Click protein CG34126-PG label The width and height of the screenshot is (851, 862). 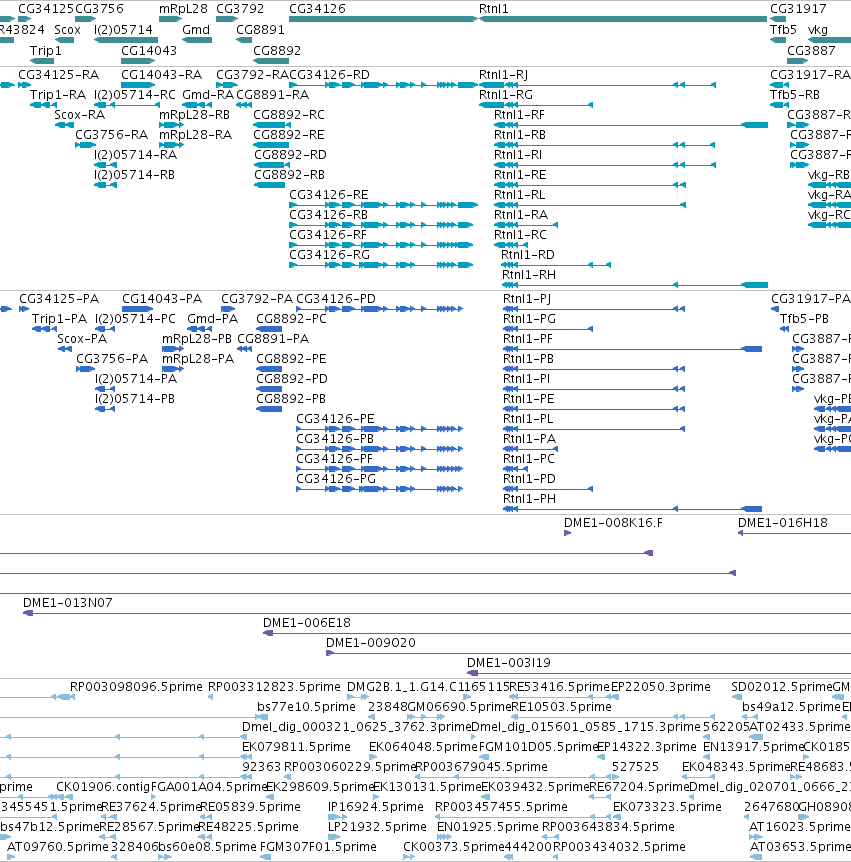(336, 479)
